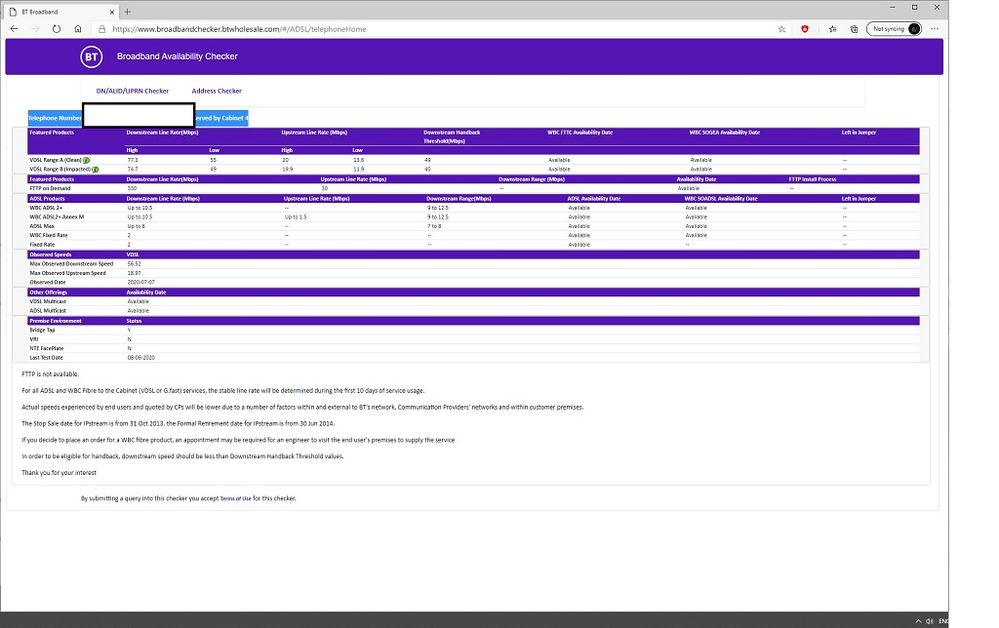The height and width of the screenshot is (628, 999).
Task: Open a new browser tab
Action: (x=127, y=11)
